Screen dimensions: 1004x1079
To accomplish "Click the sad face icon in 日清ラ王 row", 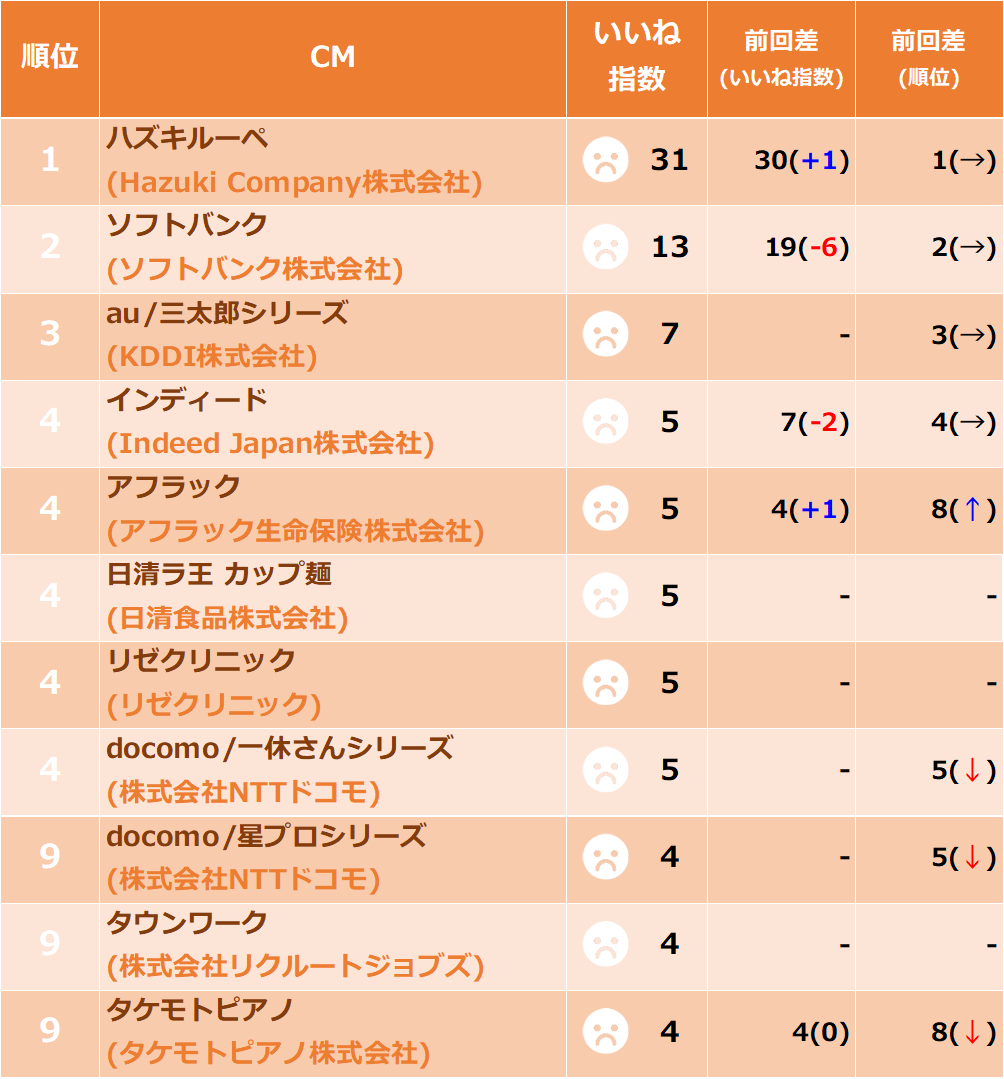I will [x=606, y=595].
